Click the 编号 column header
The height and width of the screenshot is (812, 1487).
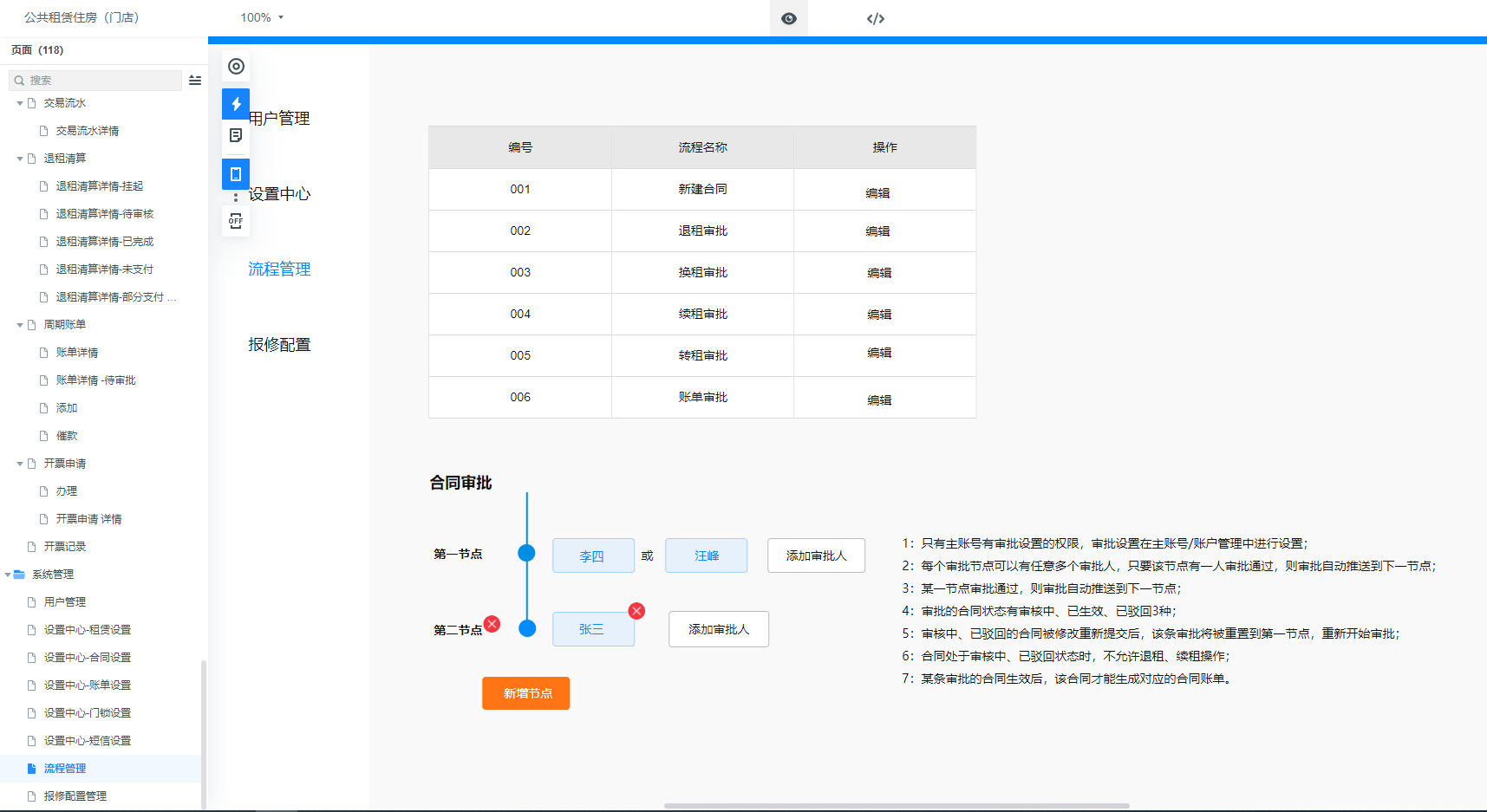520,147
